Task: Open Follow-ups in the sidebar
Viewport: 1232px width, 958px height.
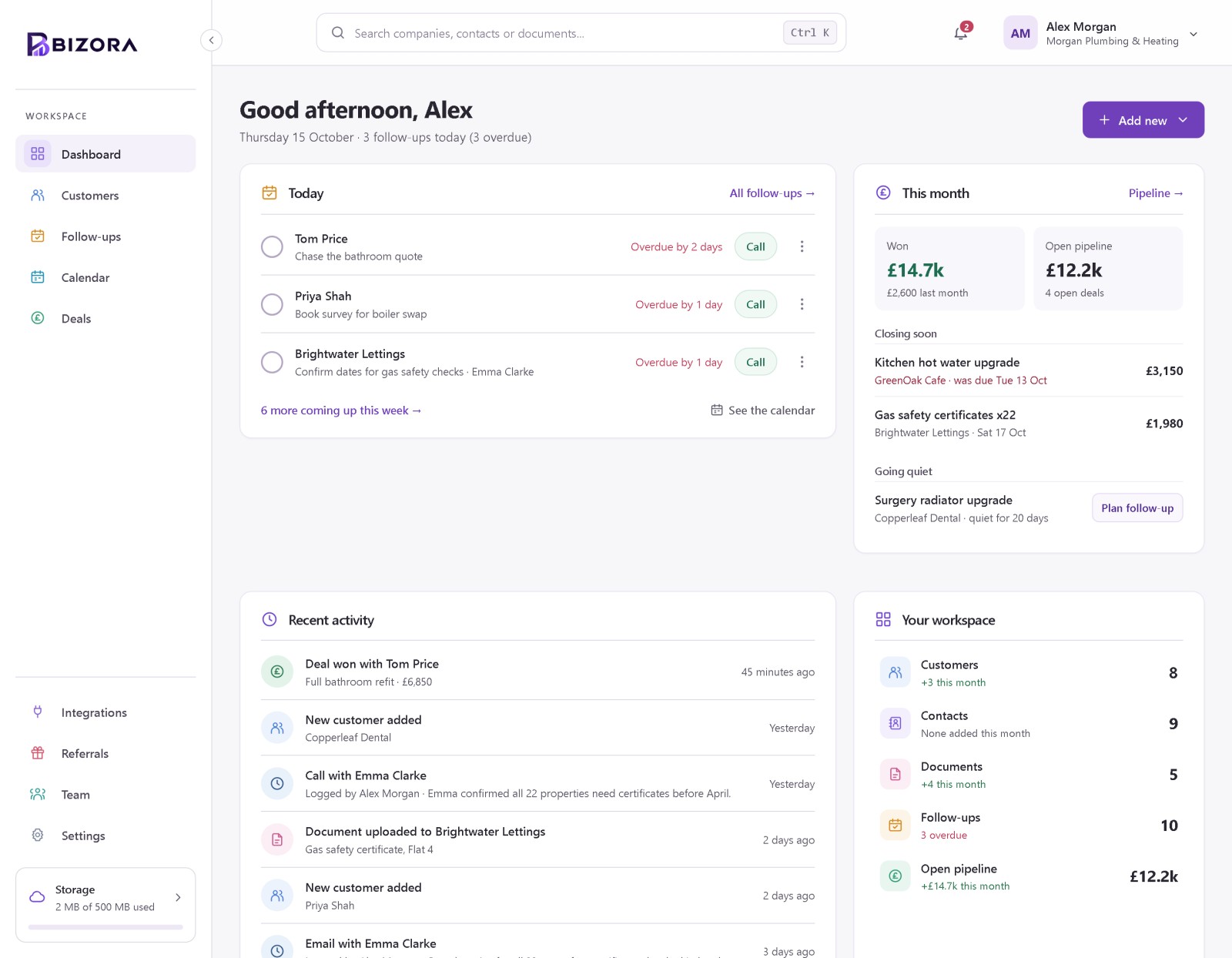Action: click(105, 236)
